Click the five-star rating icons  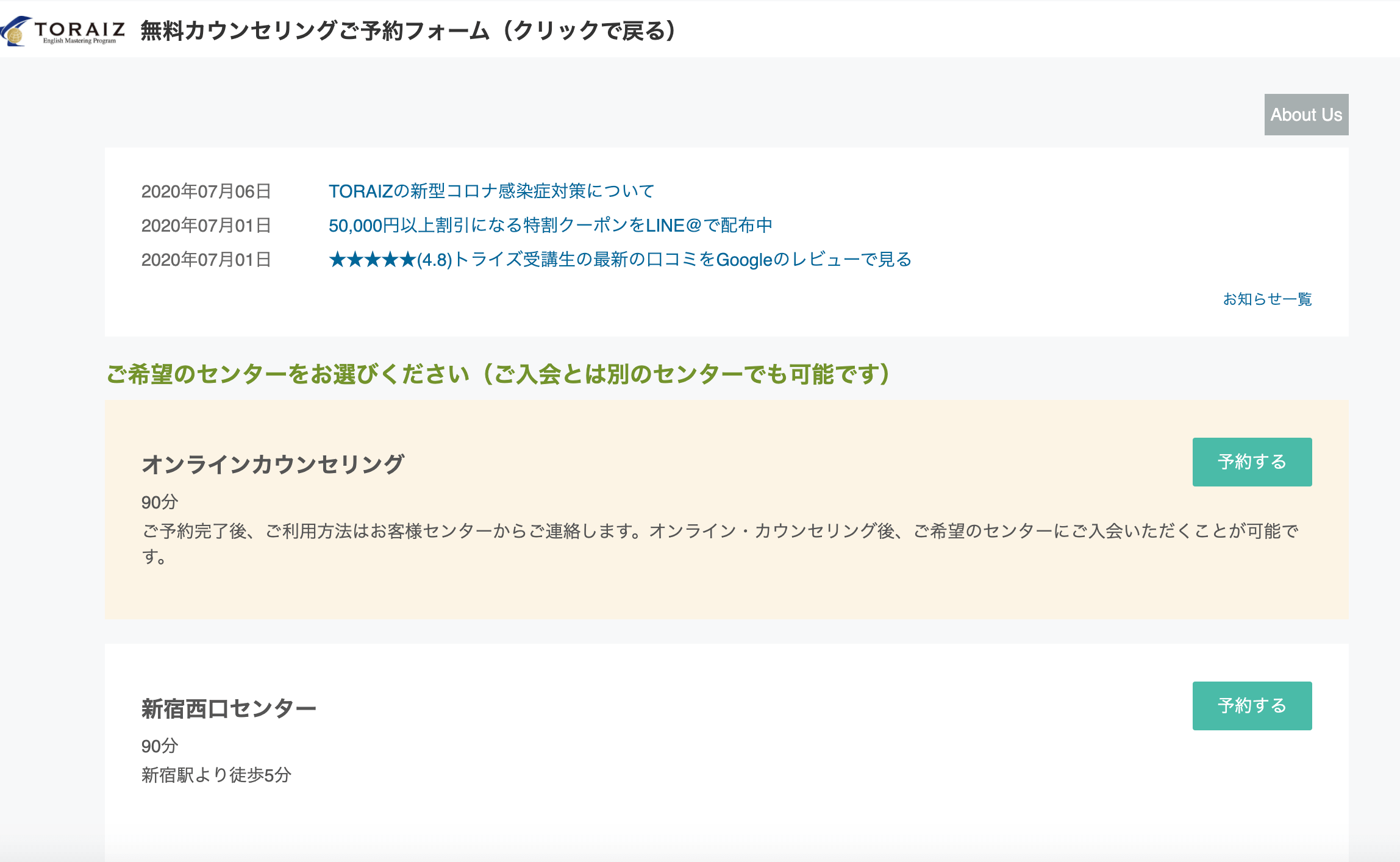point(372,260)
